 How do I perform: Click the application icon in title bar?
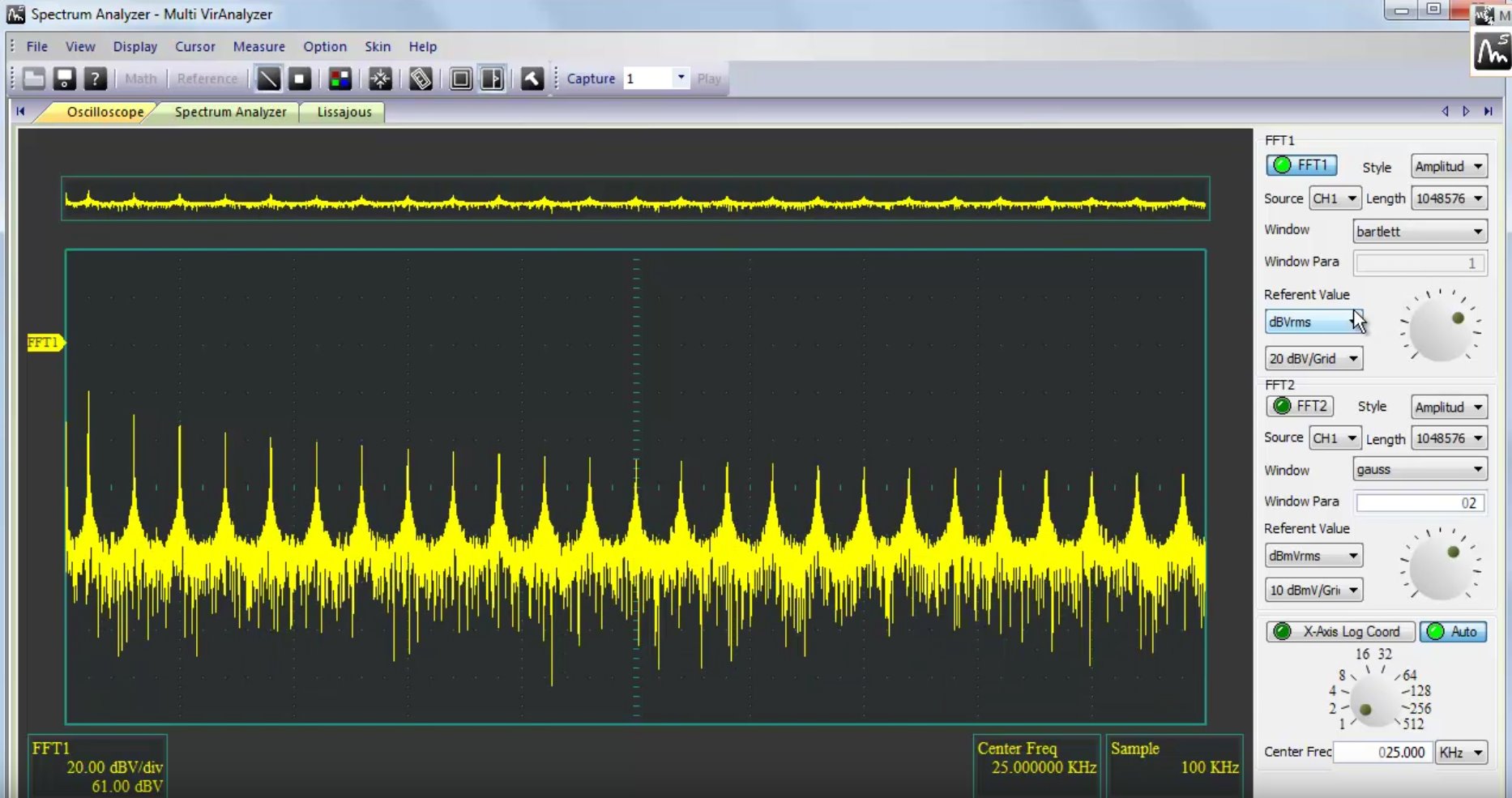15,14
